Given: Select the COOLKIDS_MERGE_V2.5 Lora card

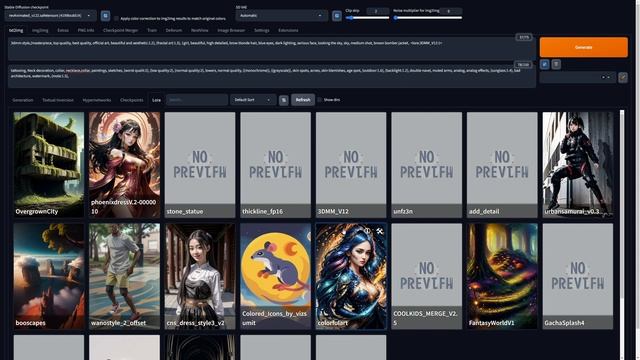Looking at the screenshot, I should pos(427,276).
